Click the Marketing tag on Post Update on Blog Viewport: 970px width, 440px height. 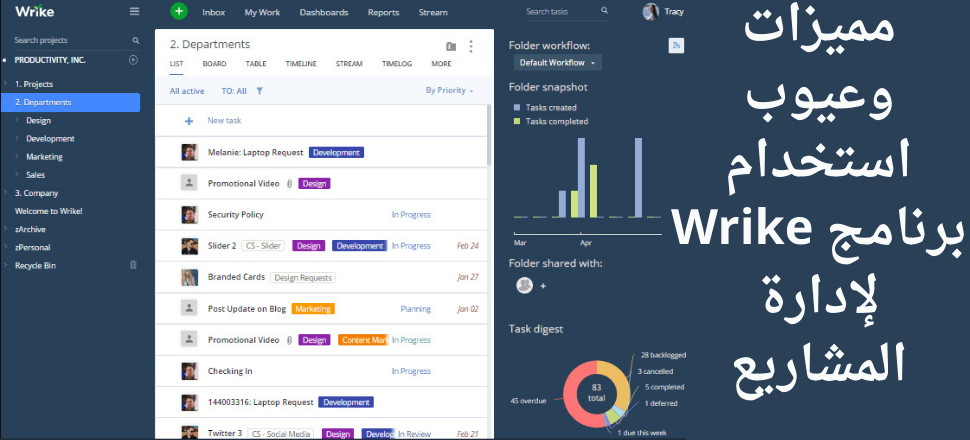coord(313,308)
